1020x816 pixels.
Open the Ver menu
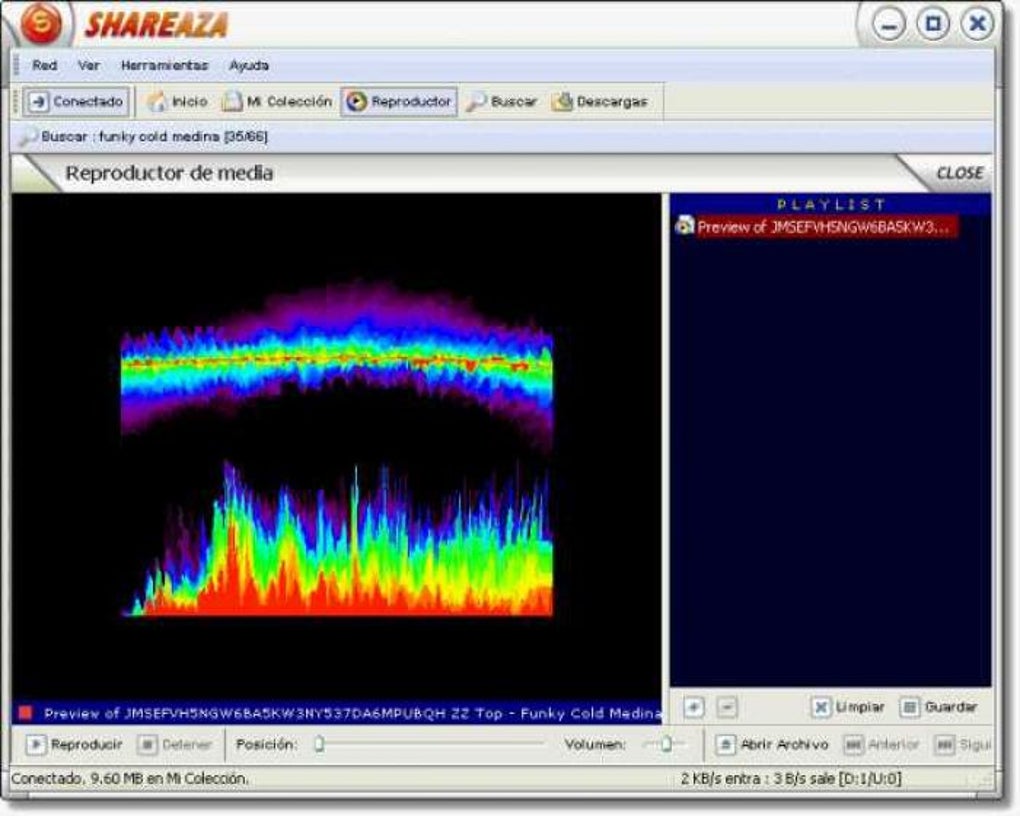tap(89, 65)
